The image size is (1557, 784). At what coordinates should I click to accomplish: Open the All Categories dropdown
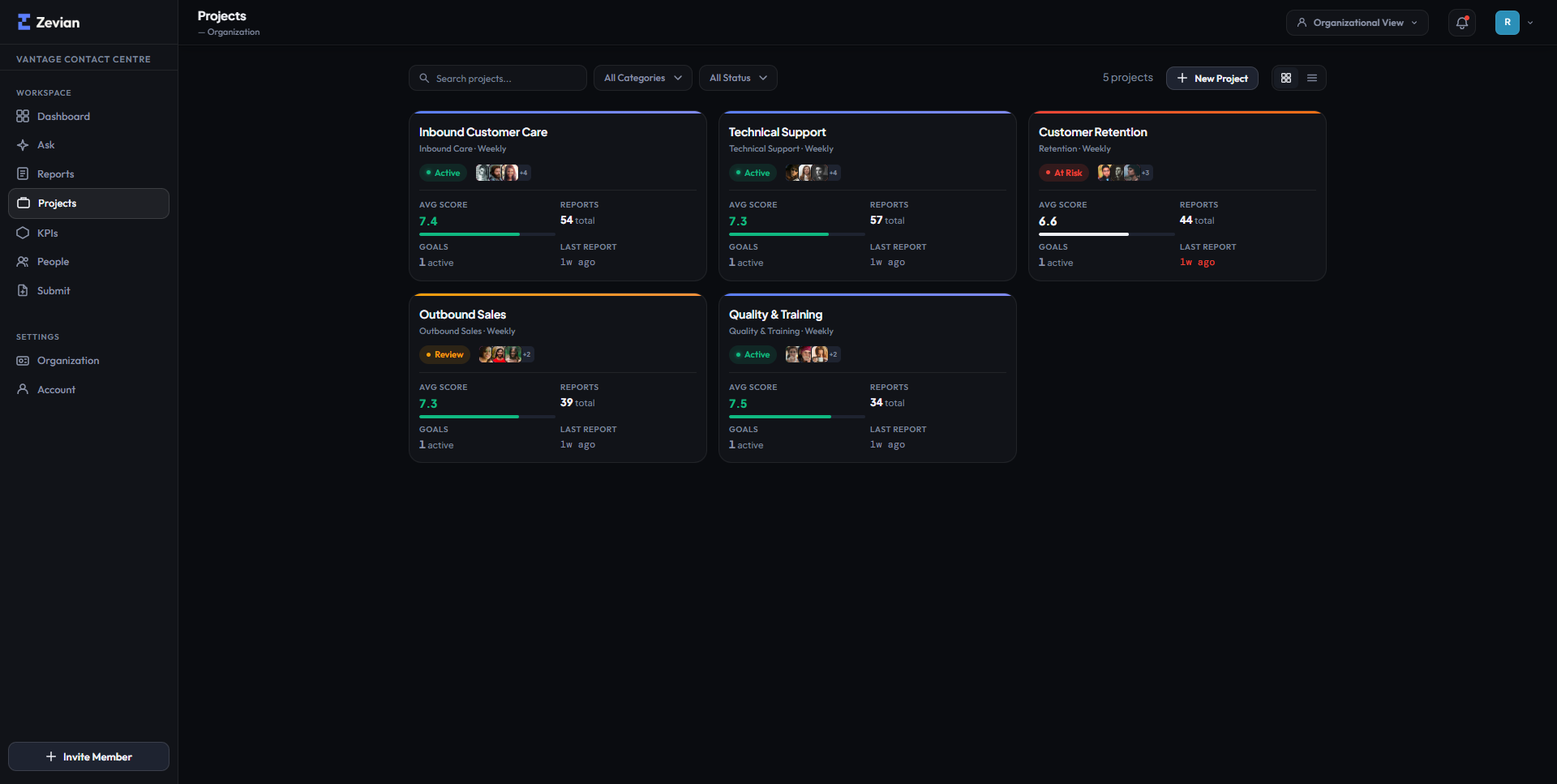coord(643,78)
